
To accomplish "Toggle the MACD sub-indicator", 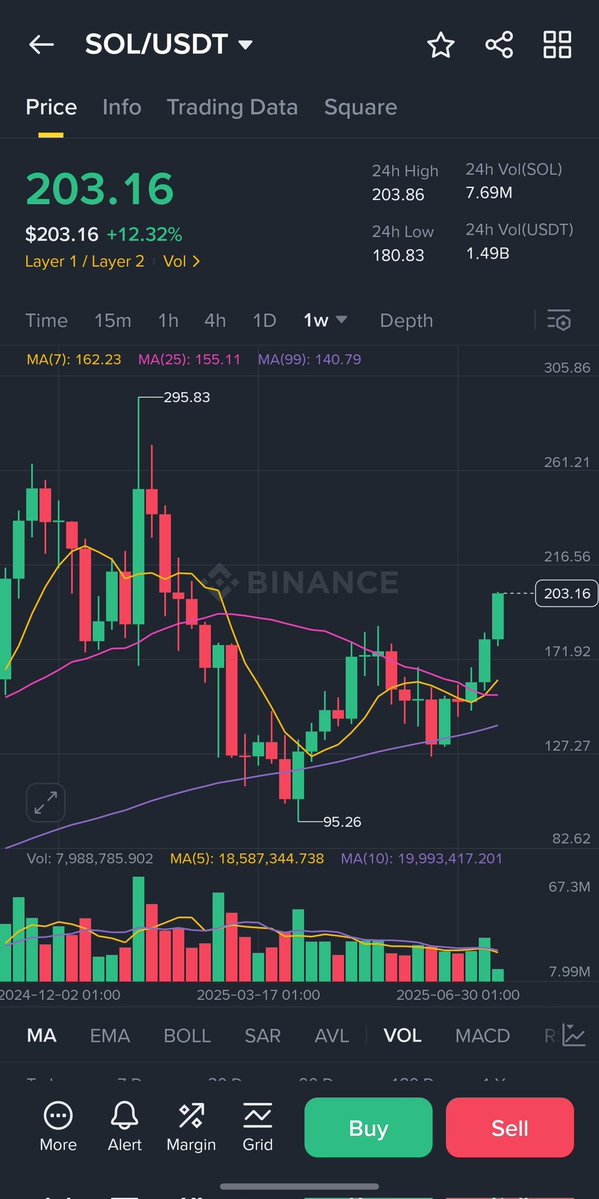I will 482,1035.
